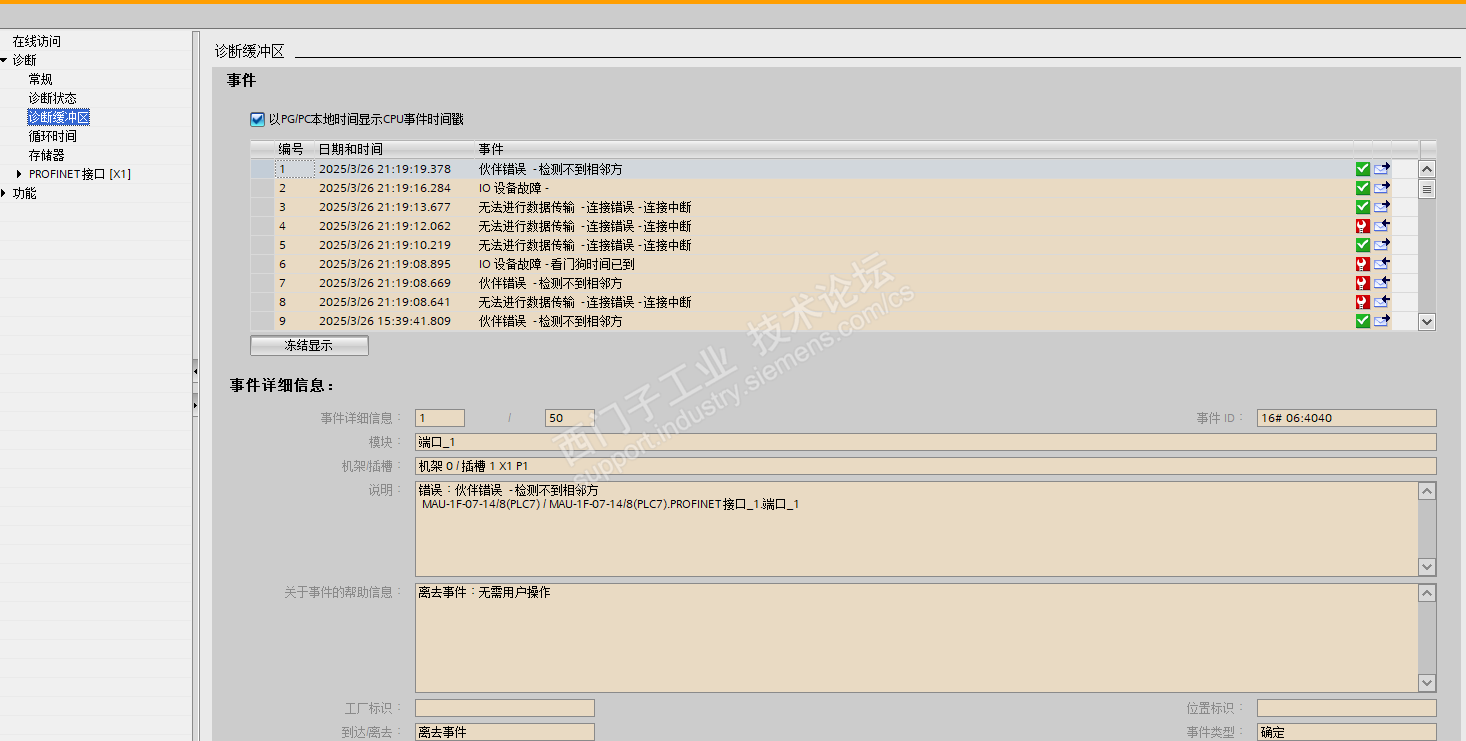This screenshot has width=1466, height=741.
Task: Click the 说明 box scroll-up arrow
Action: (x=1427, y=491)
